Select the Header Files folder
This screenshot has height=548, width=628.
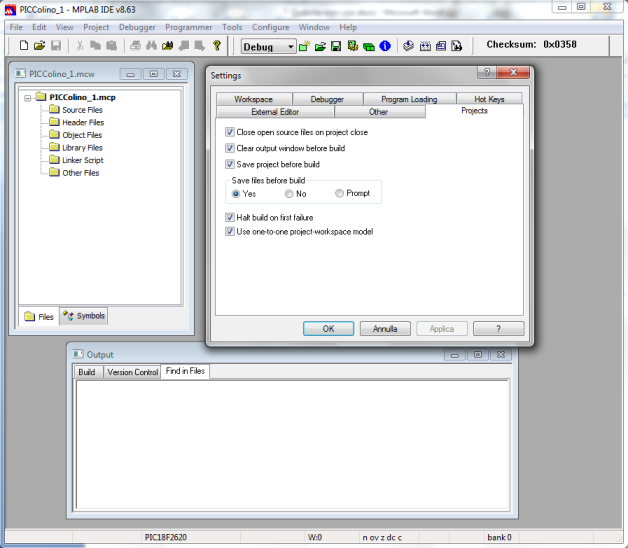point(83,123)
